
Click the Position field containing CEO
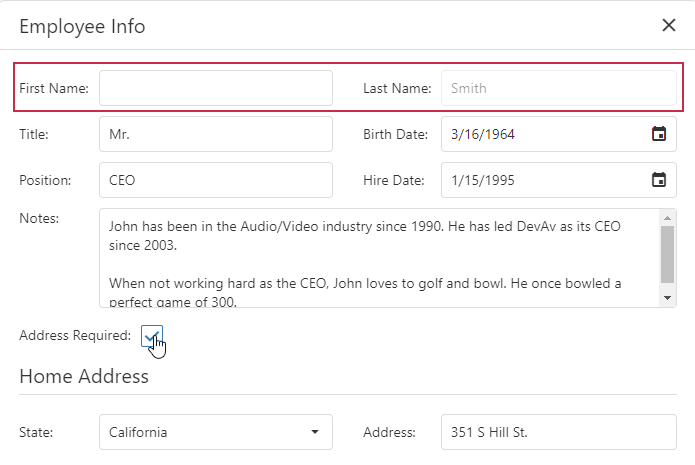point(216,181)
